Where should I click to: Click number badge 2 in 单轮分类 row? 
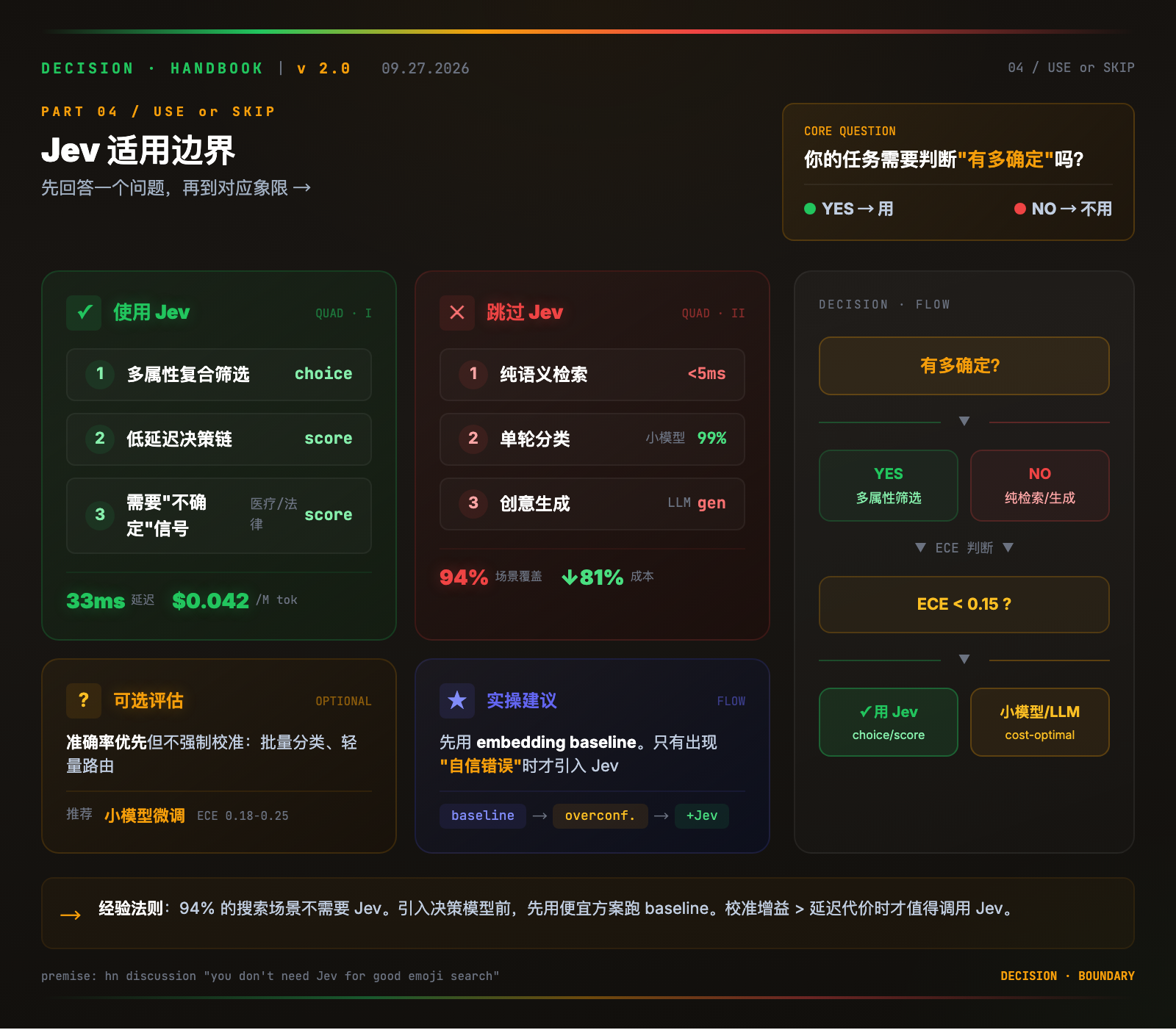point(473,439)
